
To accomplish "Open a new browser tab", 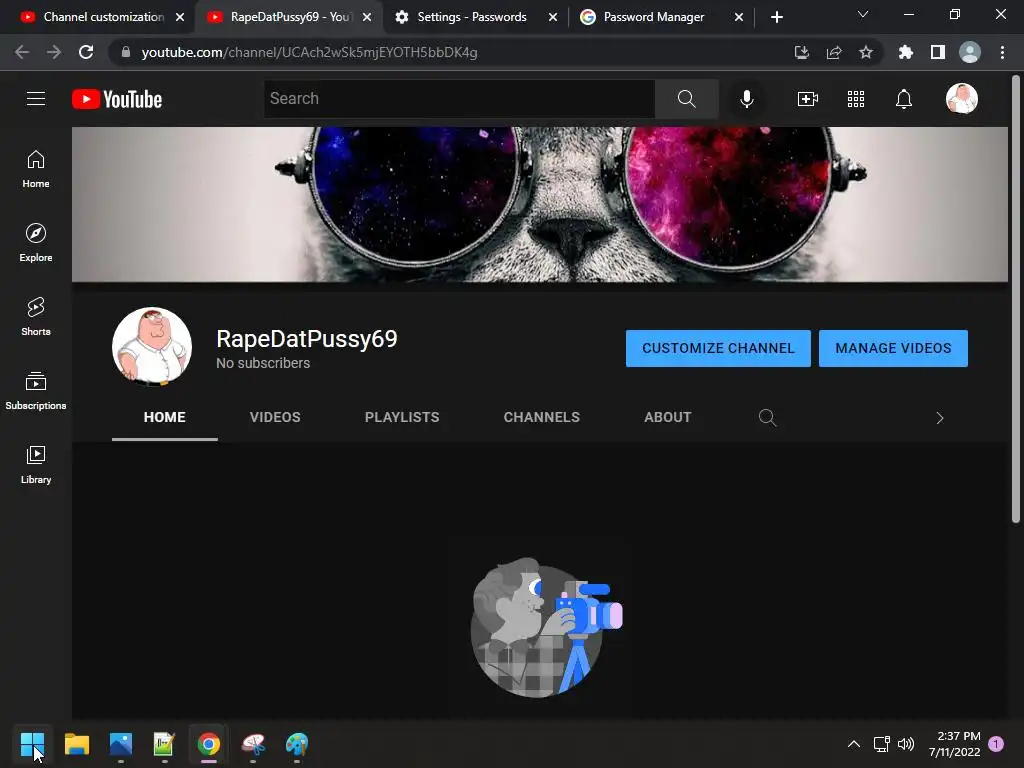I will (776, 17).
